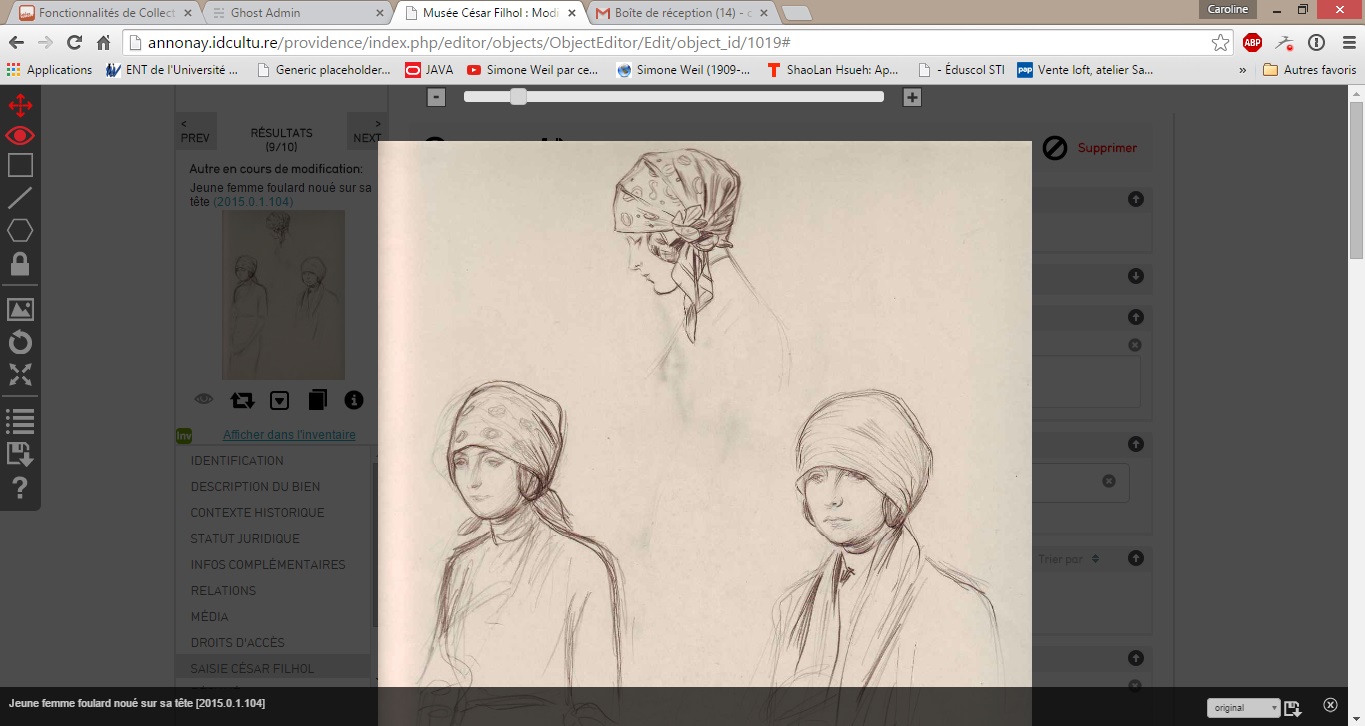Screen dimensions: 1365x726
Task: Open the object thumbnail of the sketch
Action: (283, 294)
